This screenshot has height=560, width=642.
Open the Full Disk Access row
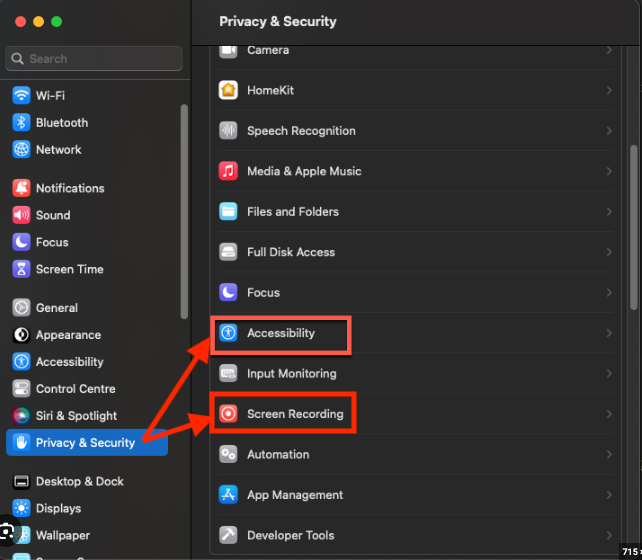tap(416, 252)
